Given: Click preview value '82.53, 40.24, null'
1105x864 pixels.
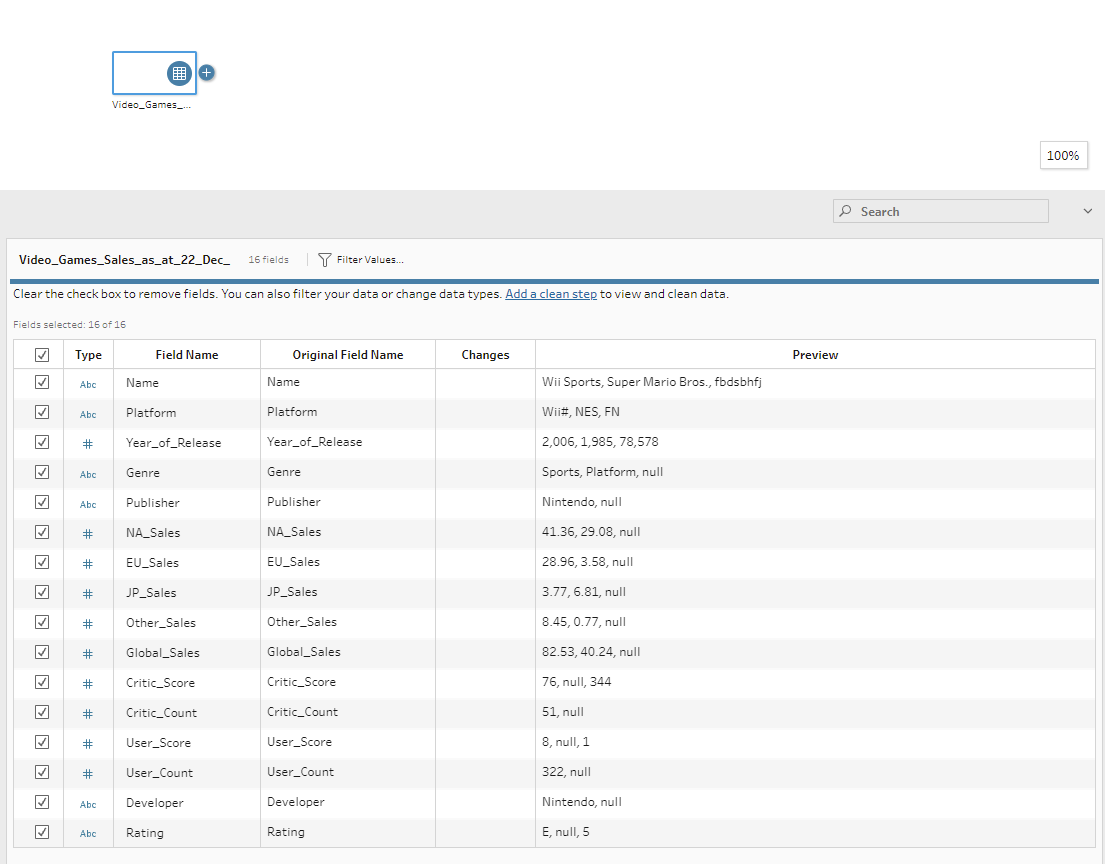Looking at the screenshot, I should coord(591,652).
